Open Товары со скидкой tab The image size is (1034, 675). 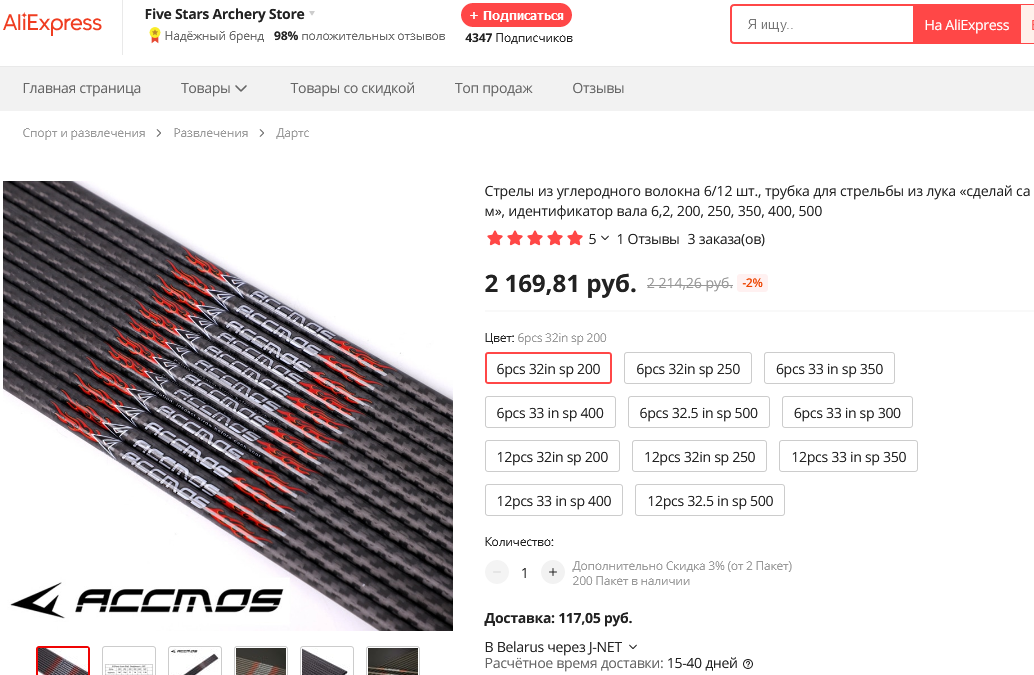tap(352, 88)
